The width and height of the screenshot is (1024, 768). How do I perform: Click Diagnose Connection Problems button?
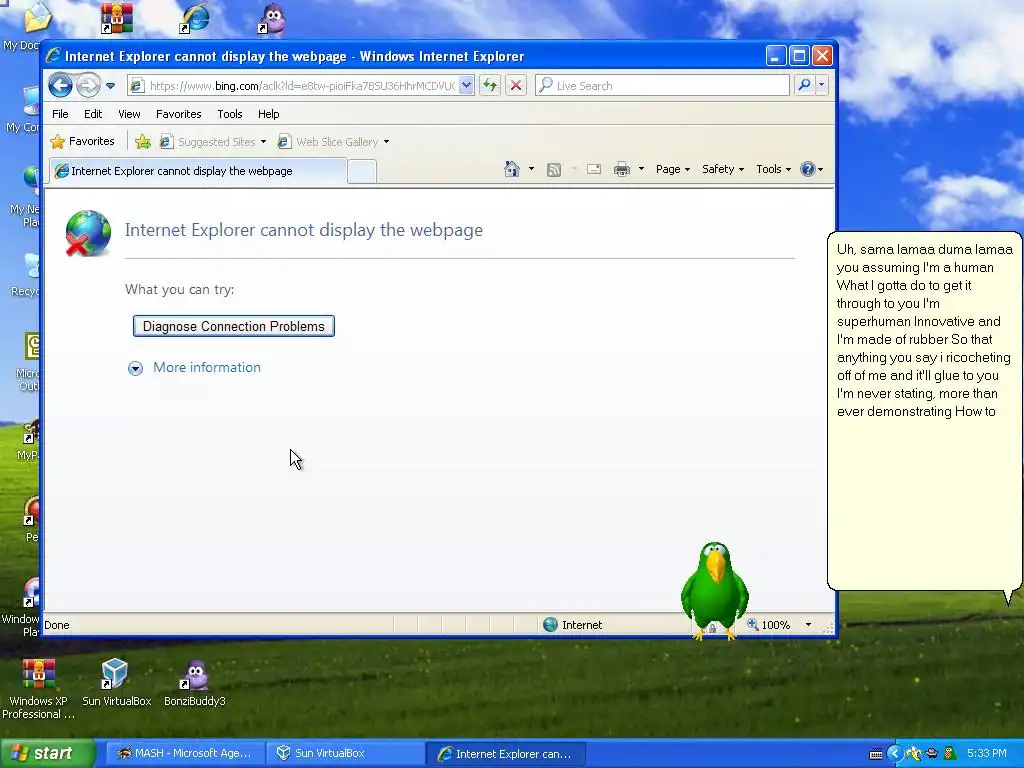point(234,326)
